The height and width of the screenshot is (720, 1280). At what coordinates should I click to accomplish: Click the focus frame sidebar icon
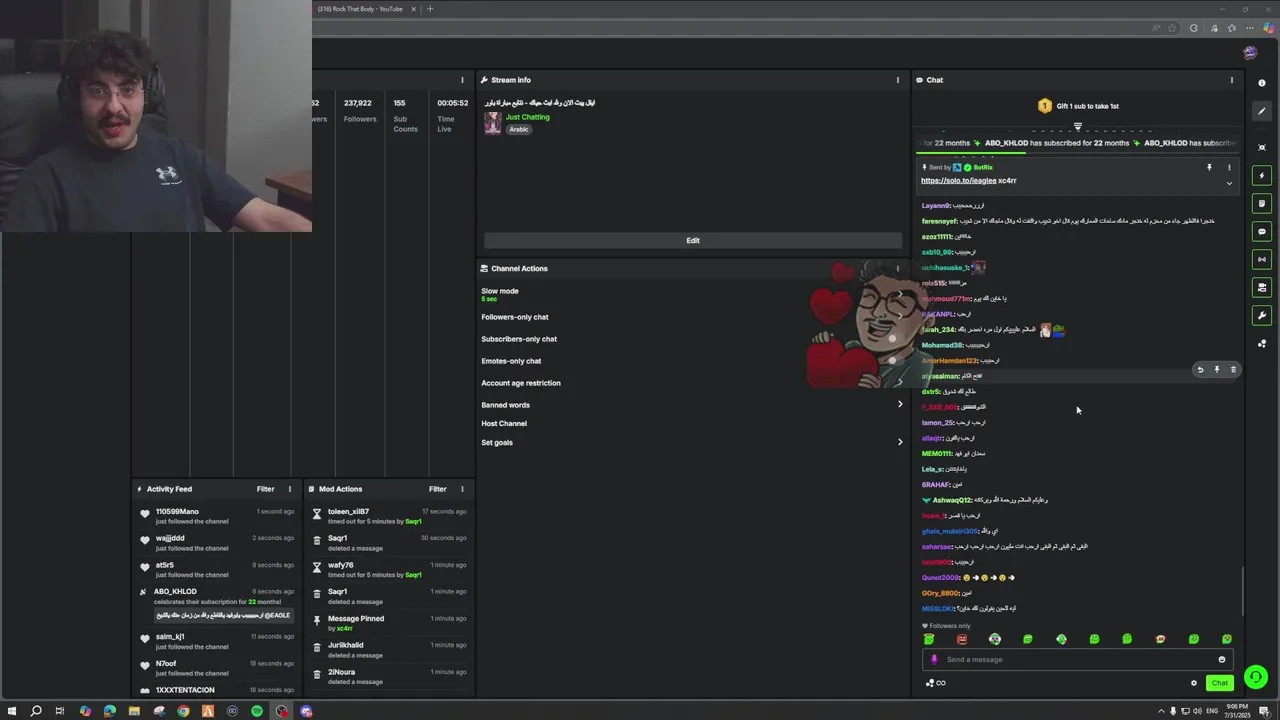point(1262,147)
